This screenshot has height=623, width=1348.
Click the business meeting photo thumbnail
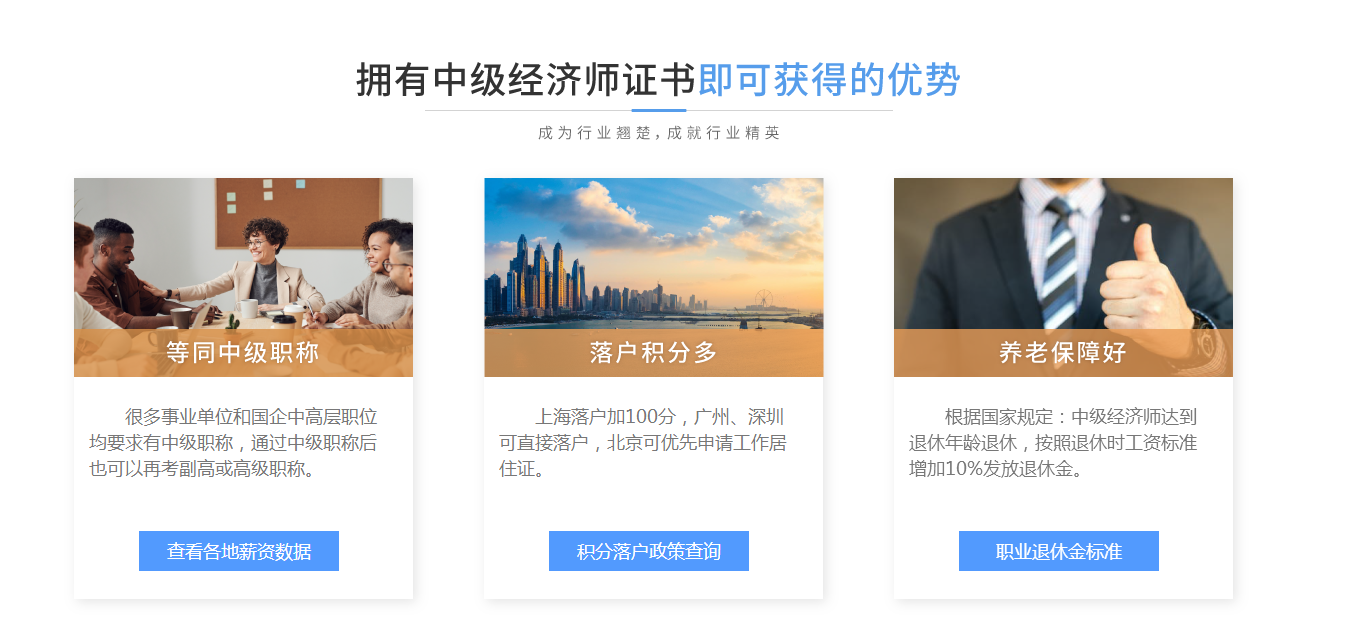[243, 277]
